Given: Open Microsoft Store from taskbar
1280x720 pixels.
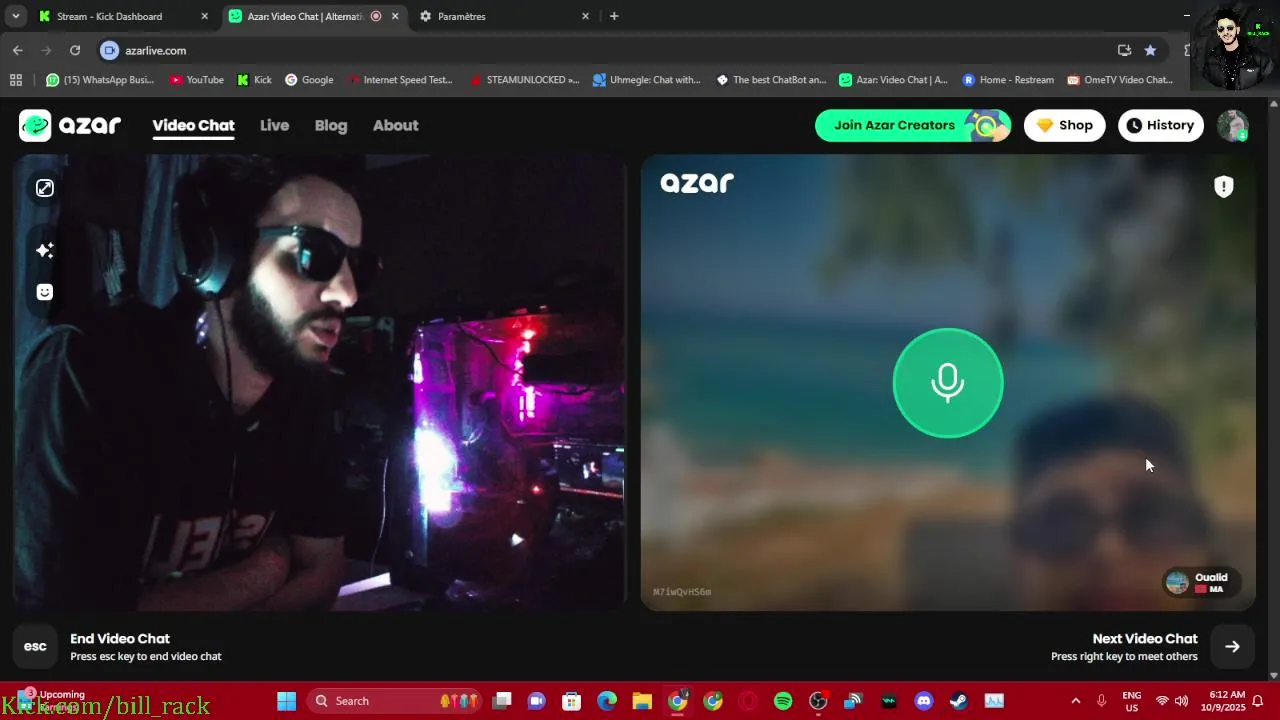Looking at the screenshot, I should (572, 701).
